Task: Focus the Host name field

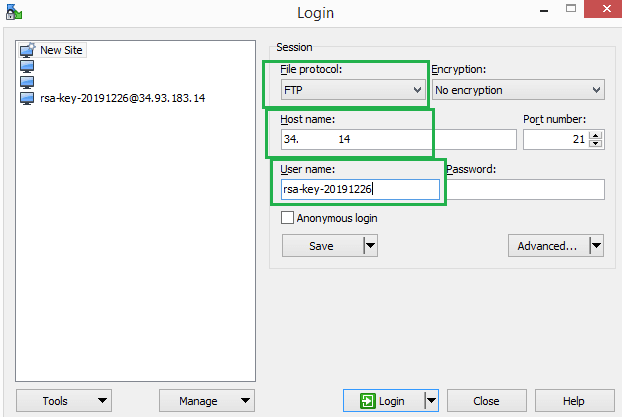Action: click(x=399, y=139)
